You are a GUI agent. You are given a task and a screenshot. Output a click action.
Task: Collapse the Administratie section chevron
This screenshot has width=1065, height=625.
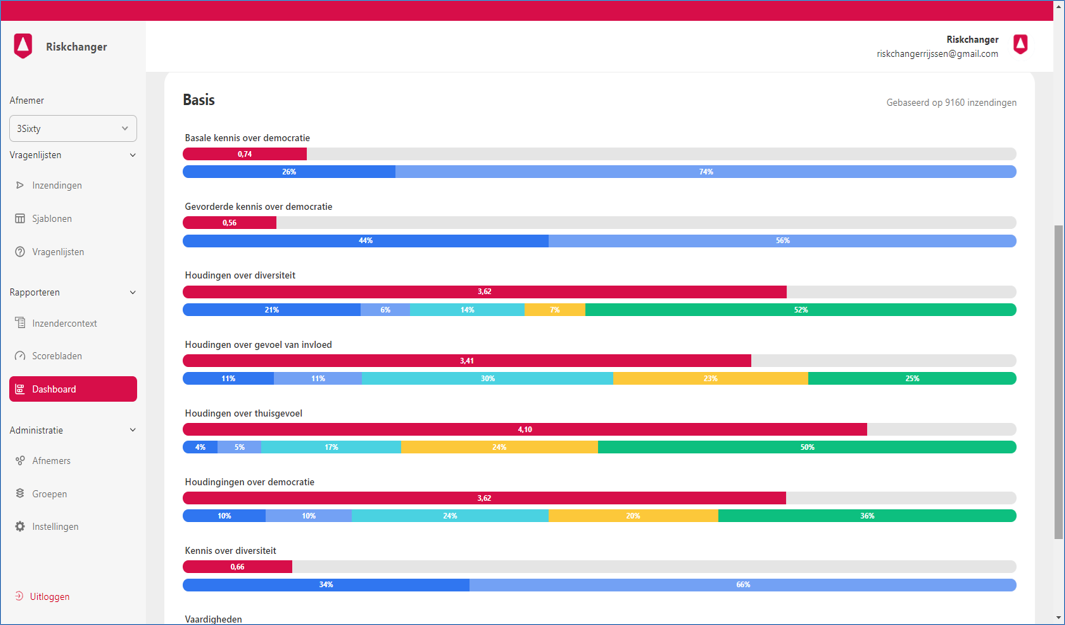pos(132,430)
